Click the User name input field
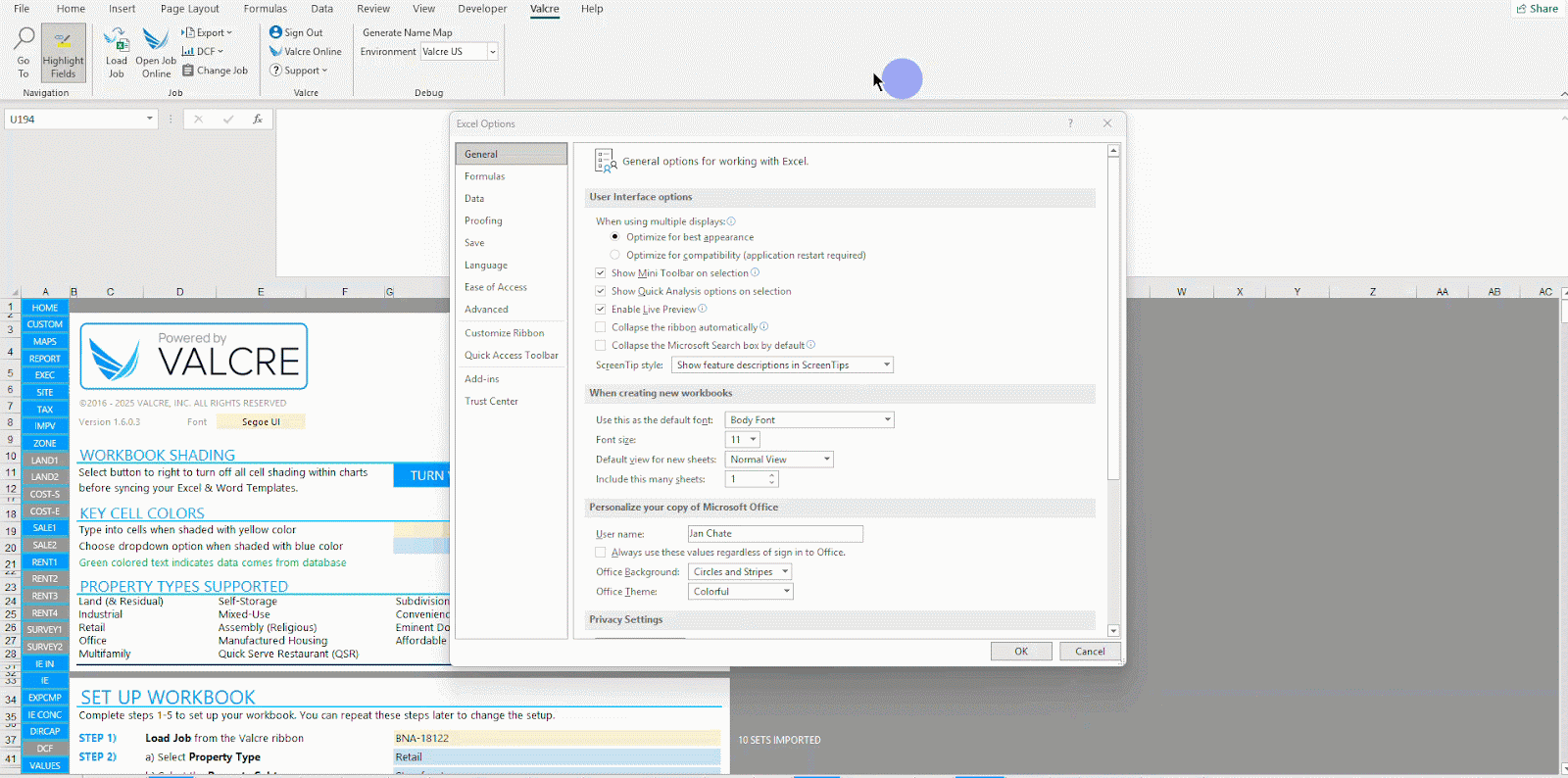1568x778 pixels. pos(775,534)
